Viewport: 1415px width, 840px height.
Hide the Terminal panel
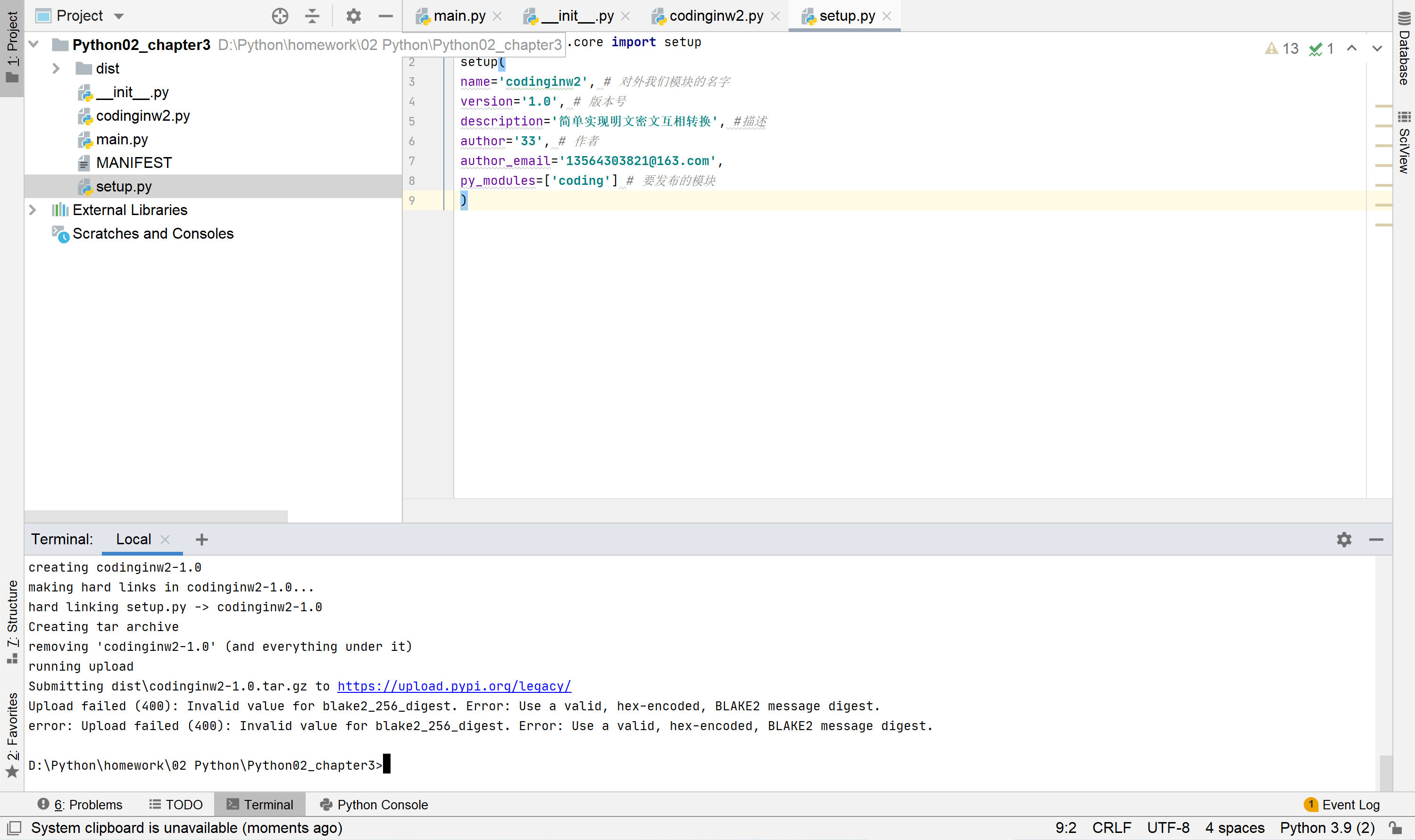tap(1376, 540)
